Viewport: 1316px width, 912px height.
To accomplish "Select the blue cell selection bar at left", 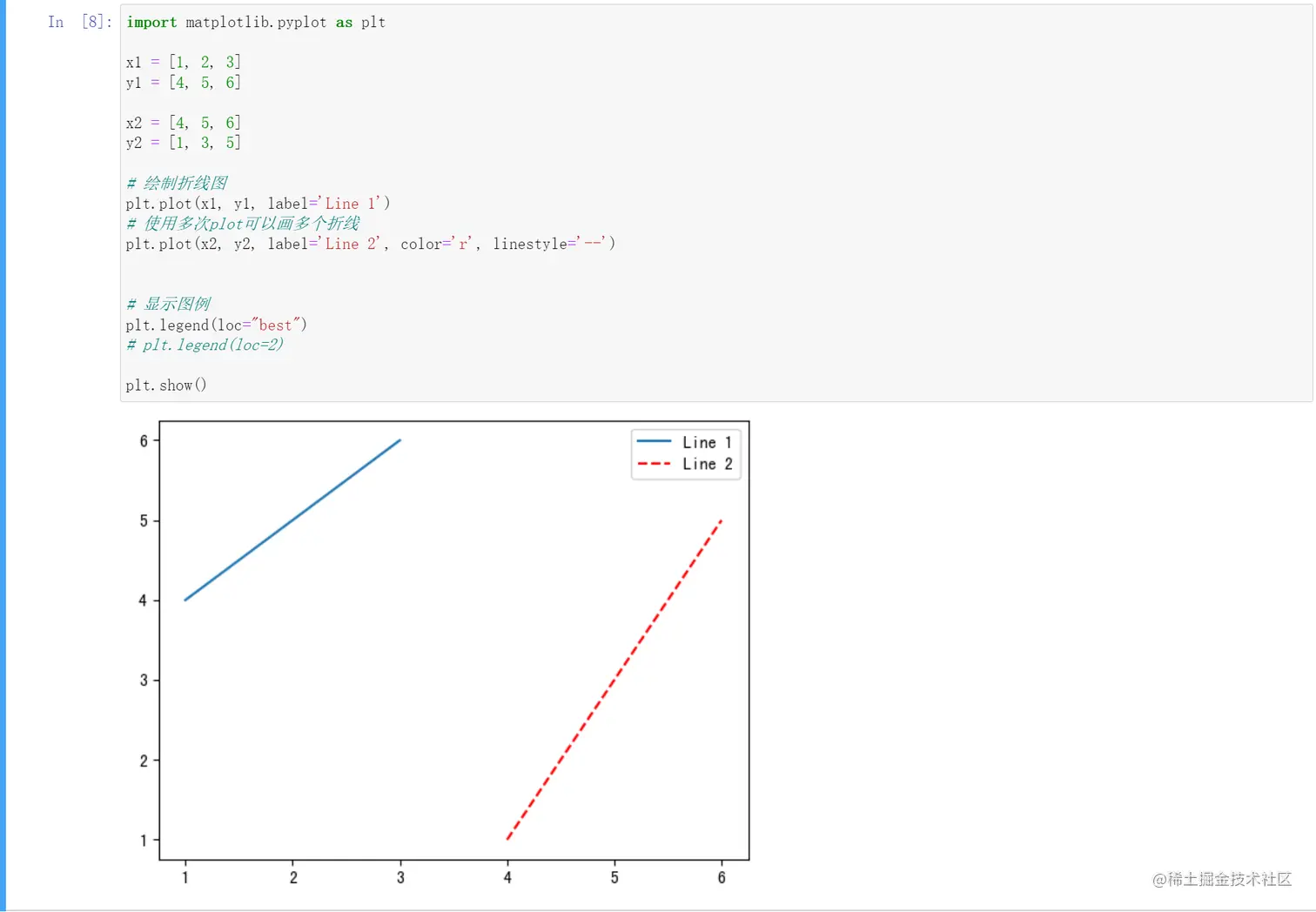I will point(3,456).
